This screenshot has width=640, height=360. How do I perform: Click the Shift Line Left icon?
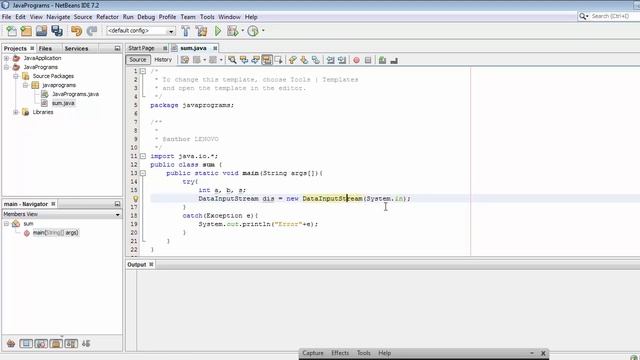point(330,60)
